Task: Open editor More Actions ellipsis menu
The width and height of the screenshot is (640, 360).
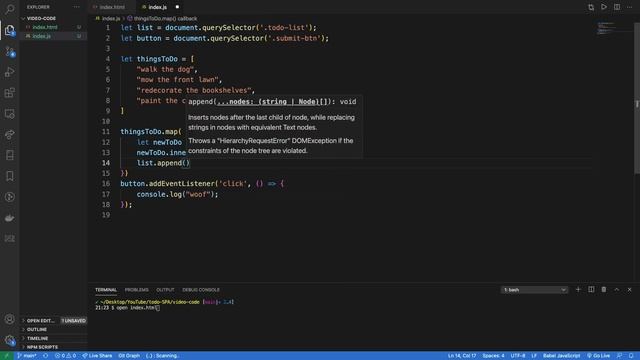Action: point(629,7)
